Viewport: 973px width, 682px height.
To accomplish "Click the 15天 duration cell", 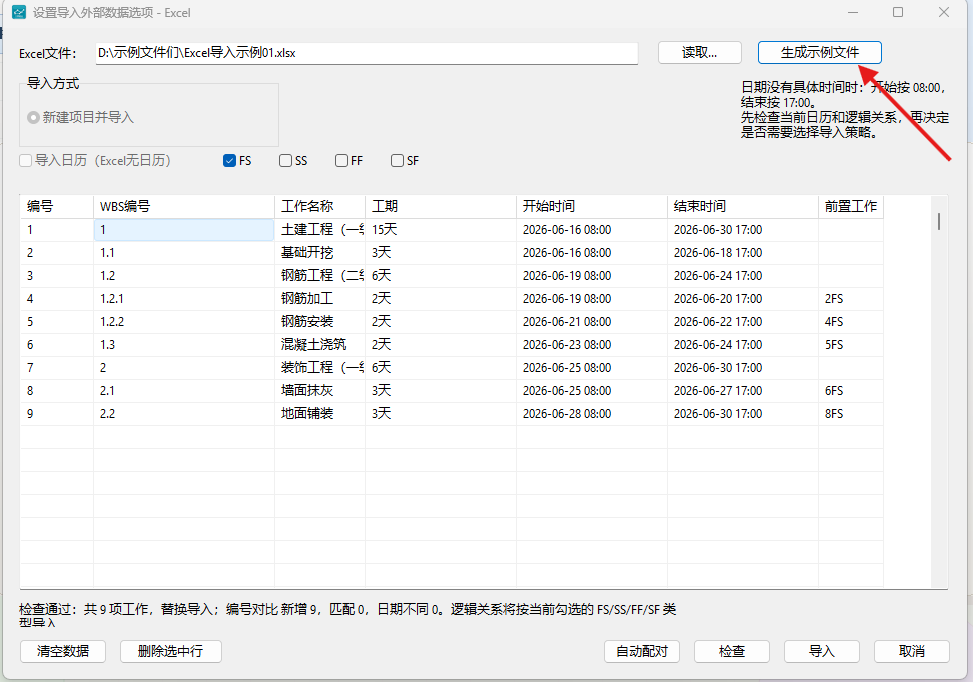I will click(441, 230).
